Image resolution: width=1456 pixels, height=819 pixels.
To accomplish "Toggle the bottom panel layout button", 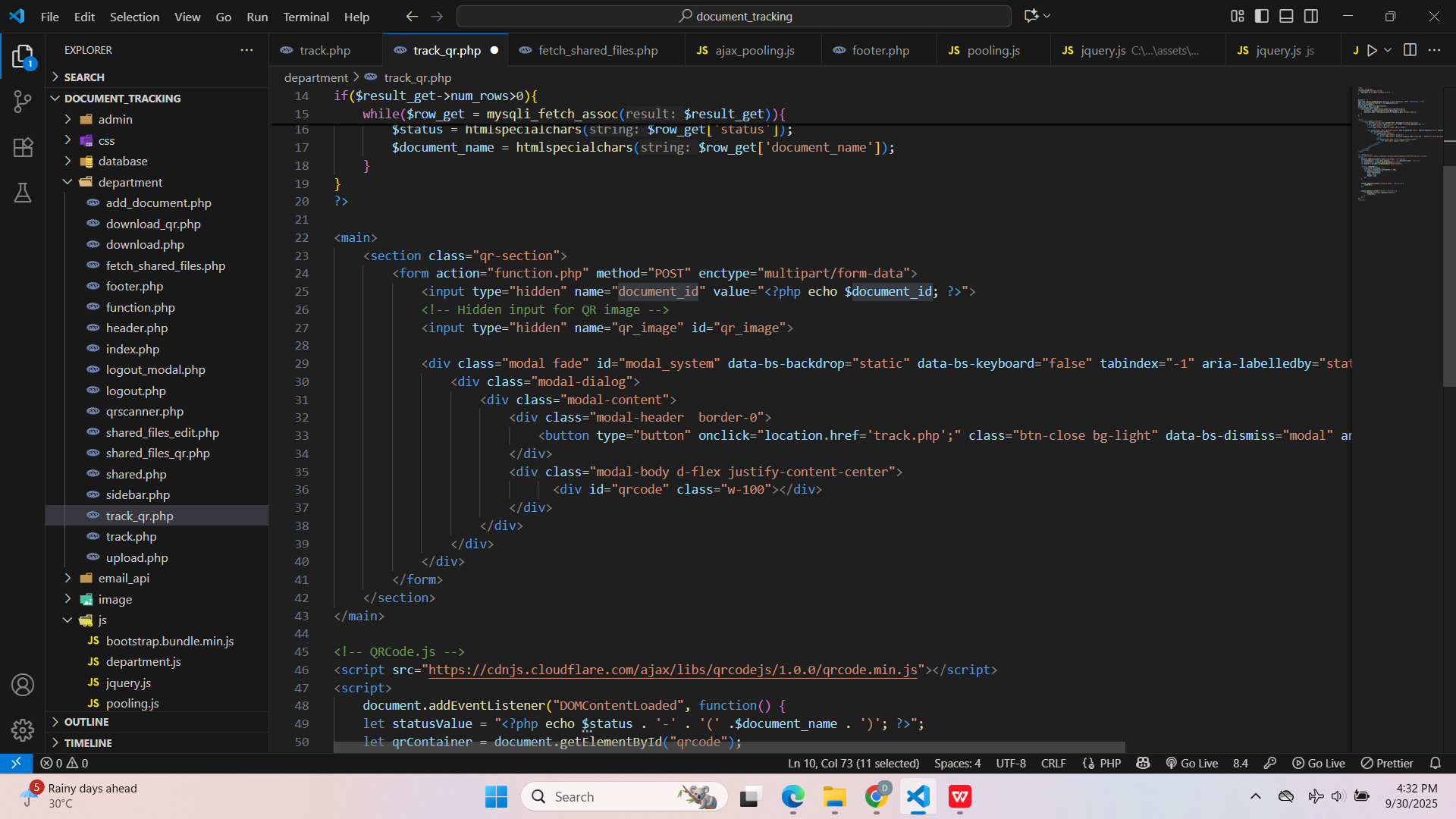I will [x=1286, y=16].
